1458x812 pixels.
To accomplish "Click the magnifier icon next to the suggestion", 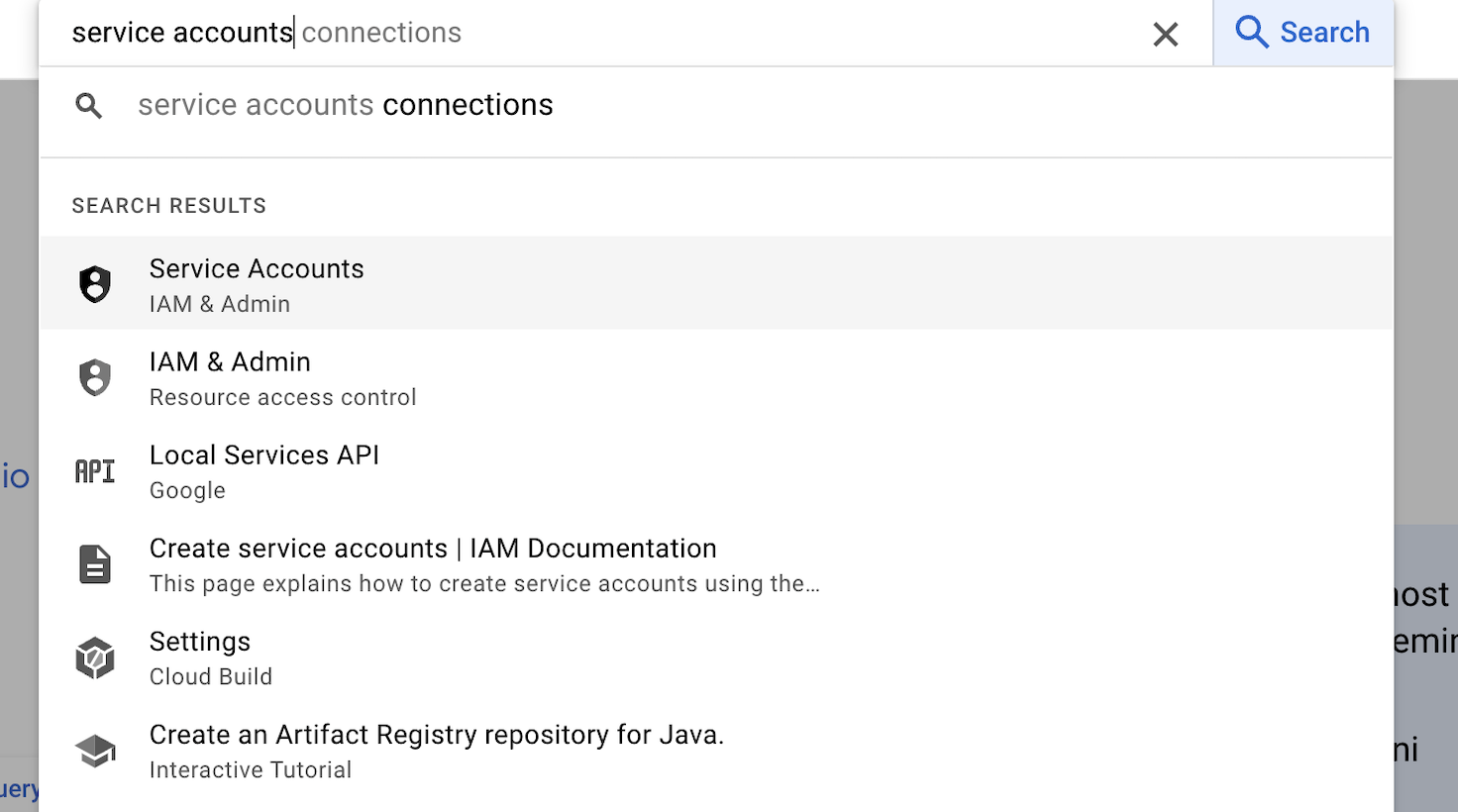I will point(89,105).
